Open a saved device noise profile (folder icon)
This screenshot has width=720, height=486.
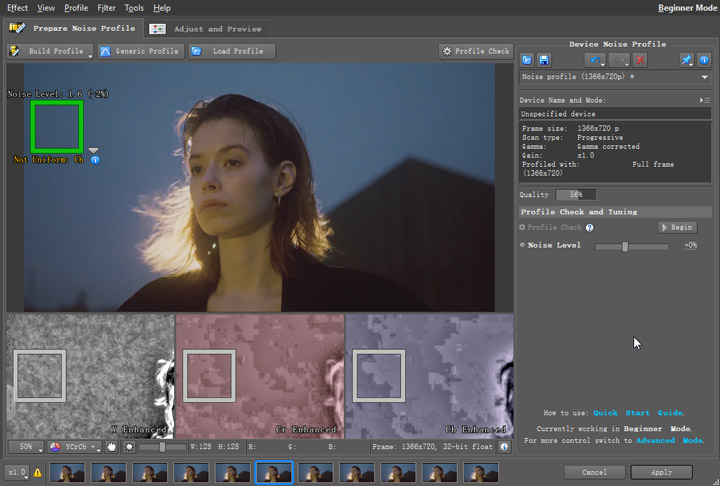click(527, 60)
